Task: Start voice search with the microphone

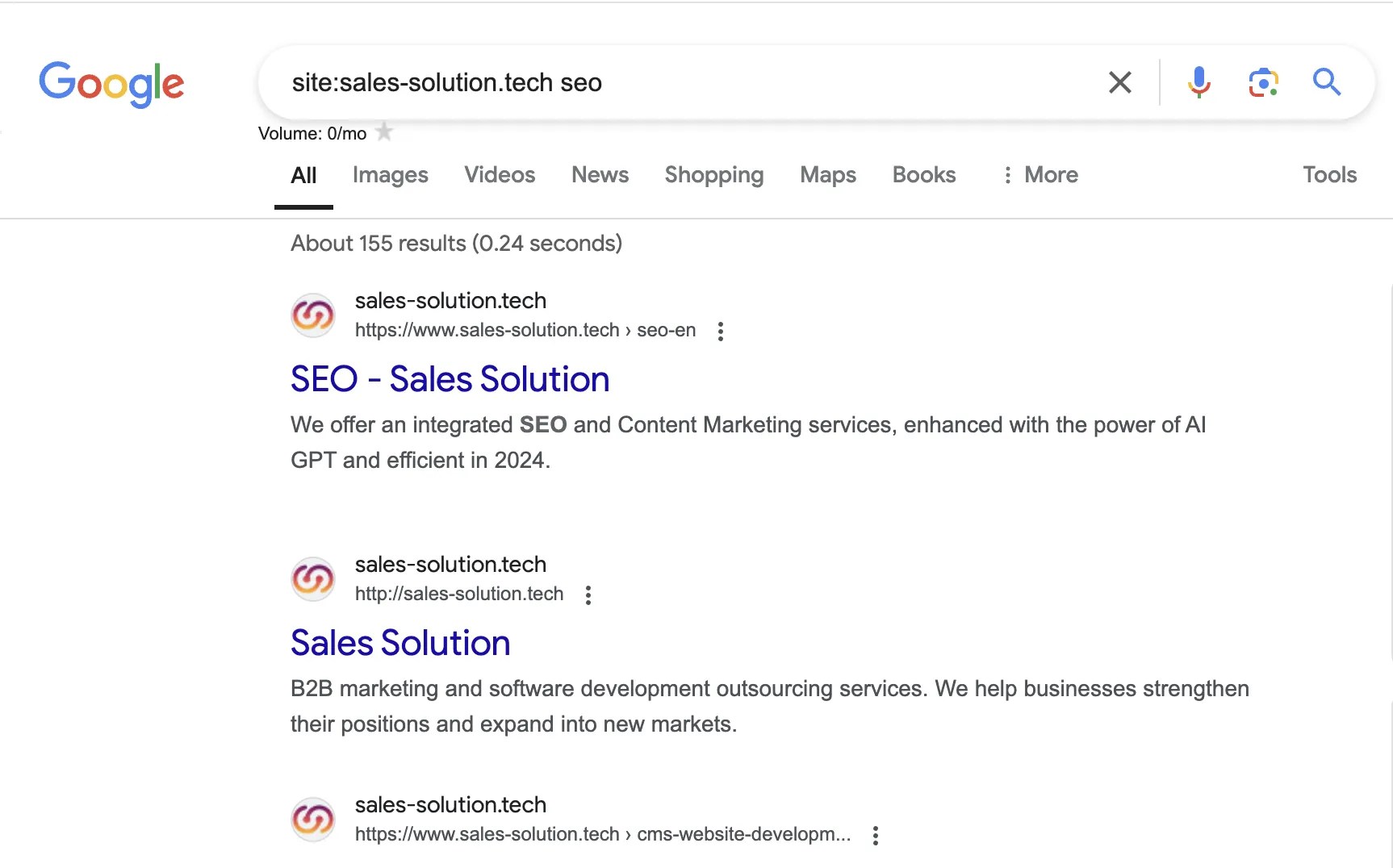Action: coord(1198,82)
